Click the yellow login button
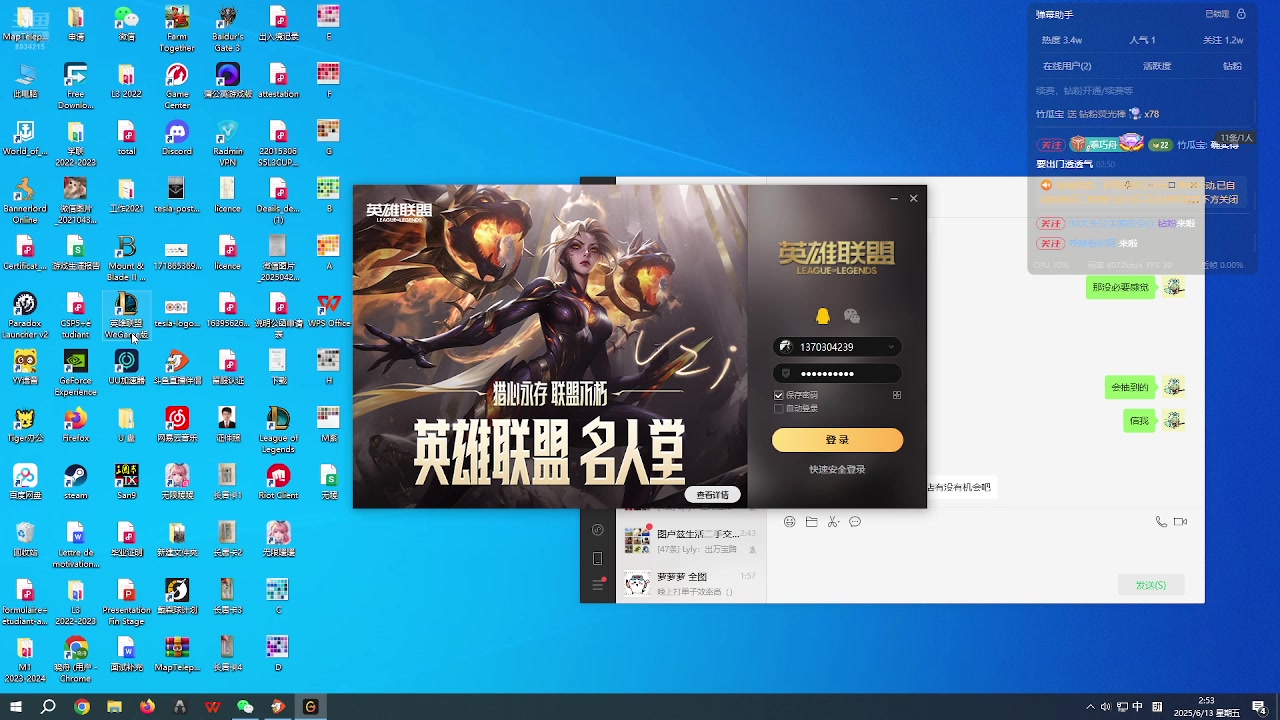This screenshot has width=1280, height=720. click(837, 440)
